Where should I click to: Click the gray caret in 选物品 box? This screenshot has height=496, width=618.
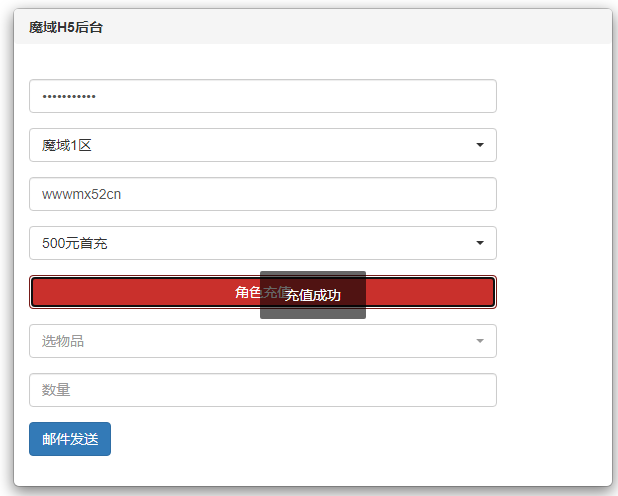click(480, 341)
